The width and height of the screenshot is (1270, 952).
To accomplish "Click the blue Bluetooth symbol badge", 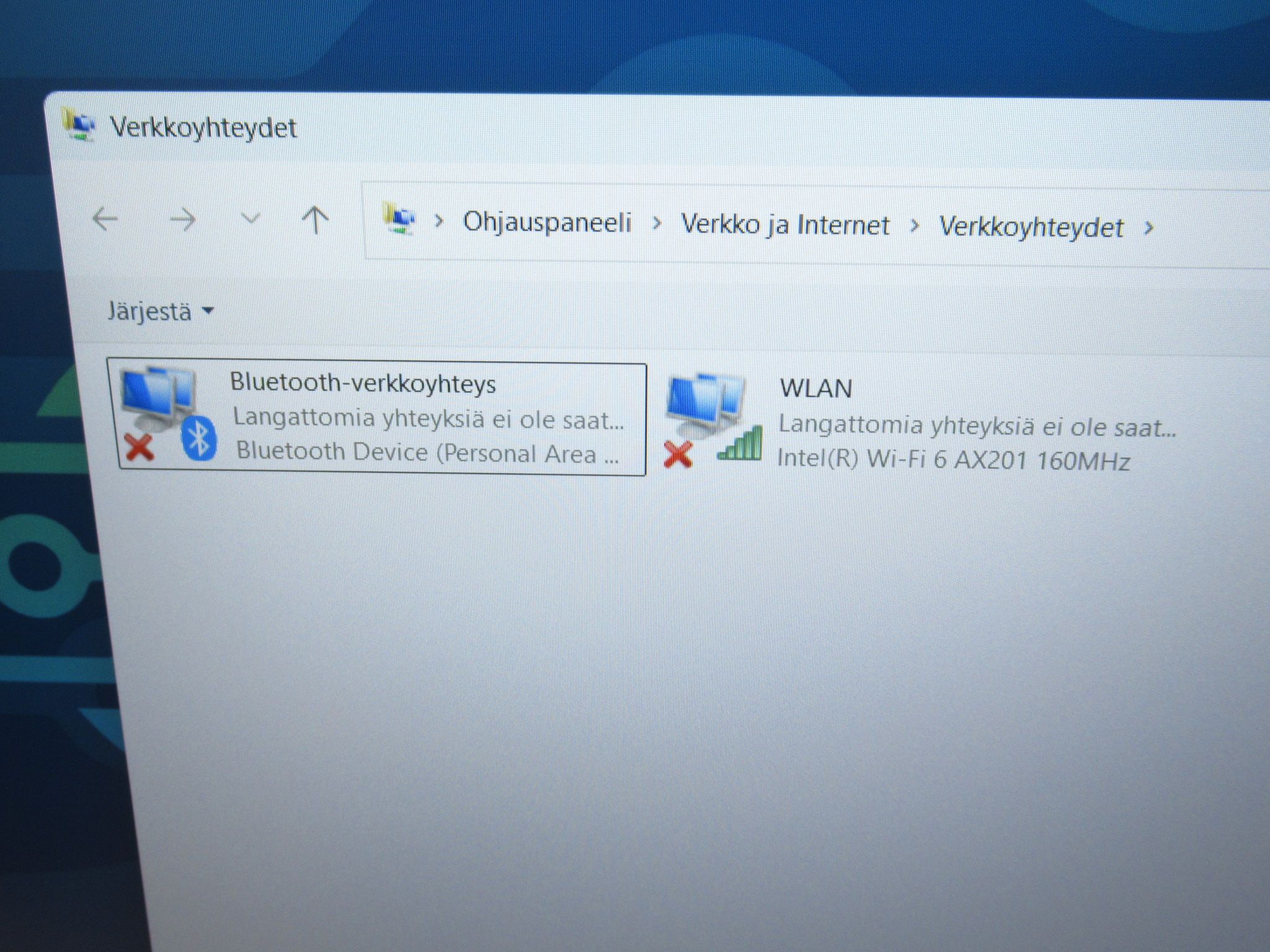I will (198, 438).
